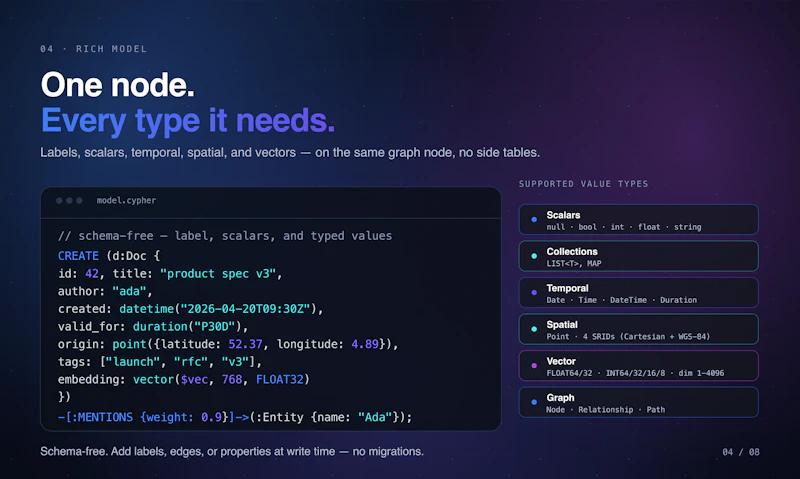Click the "One node." headline
Image resolution: width=800 pixels, height=479 pixels.
pos(117,85)
